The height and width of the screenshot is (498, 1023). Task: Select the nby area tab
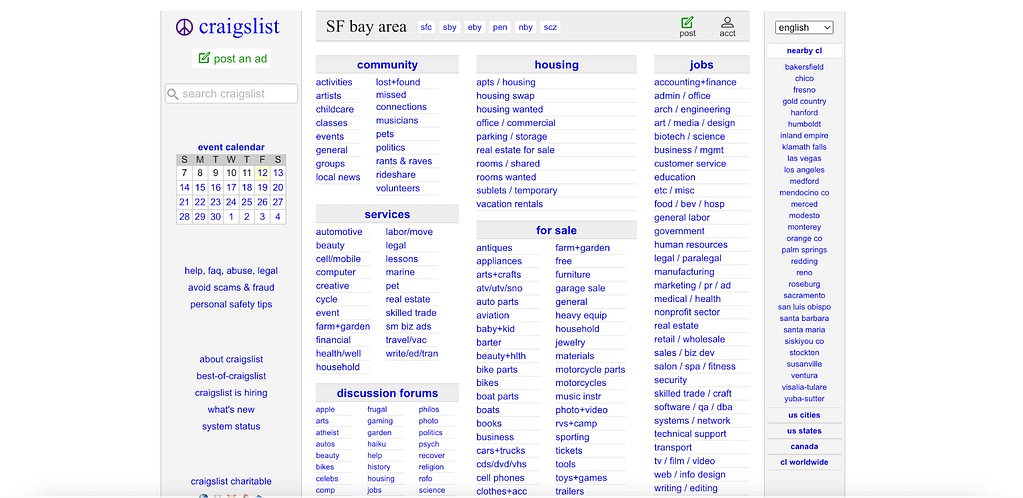point(525,27)
